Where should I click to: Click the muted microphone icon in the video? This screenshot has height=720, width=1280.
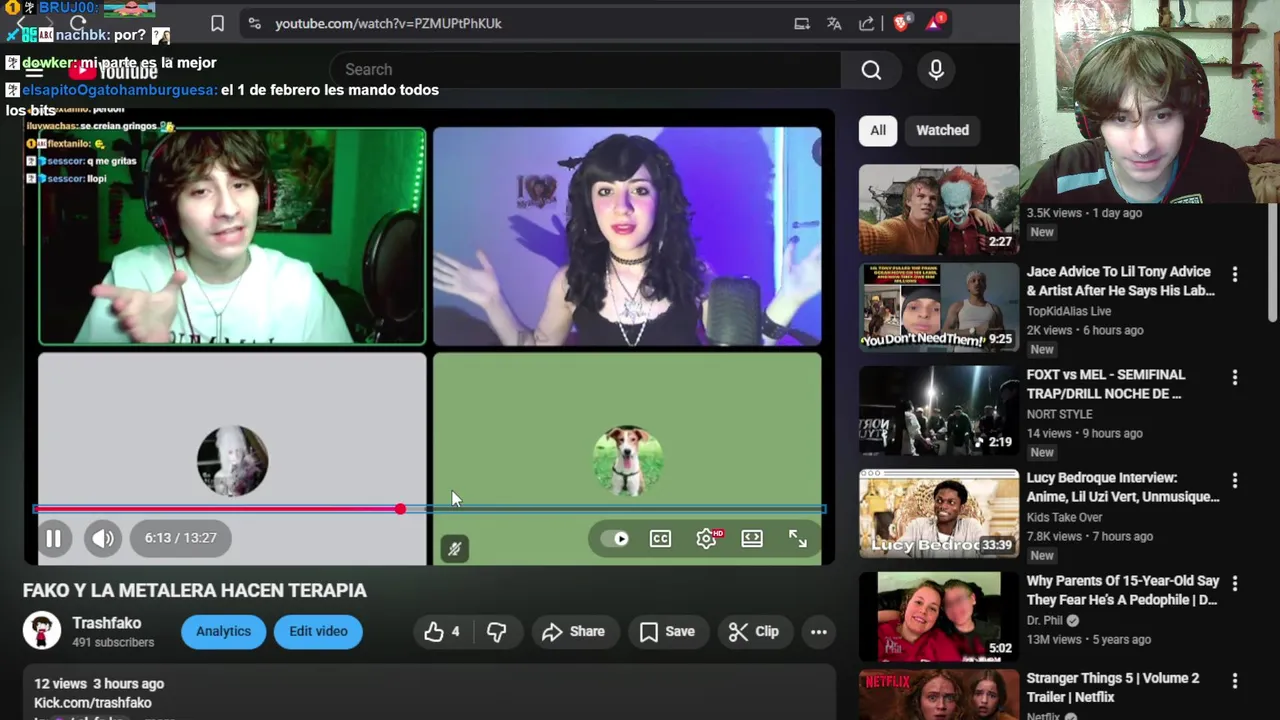tap(455, 548)
